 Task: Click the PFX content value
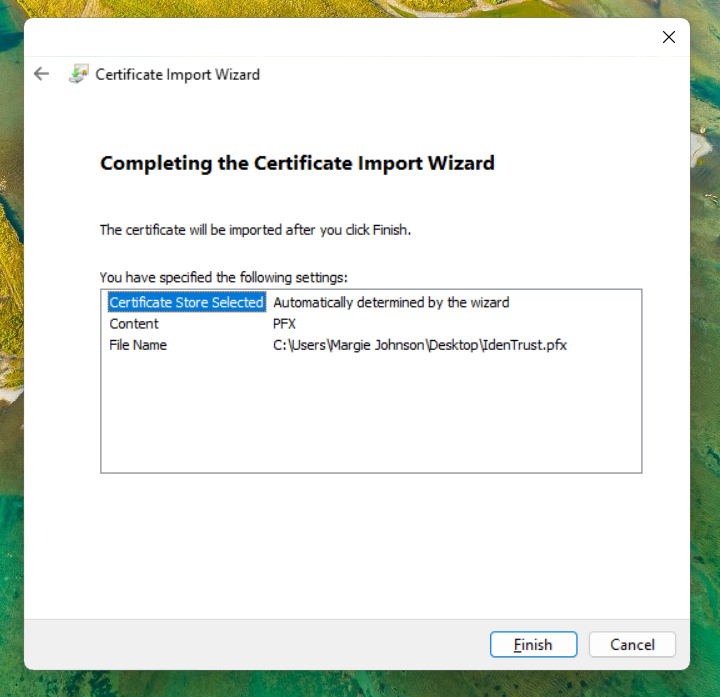pos(284,324)
